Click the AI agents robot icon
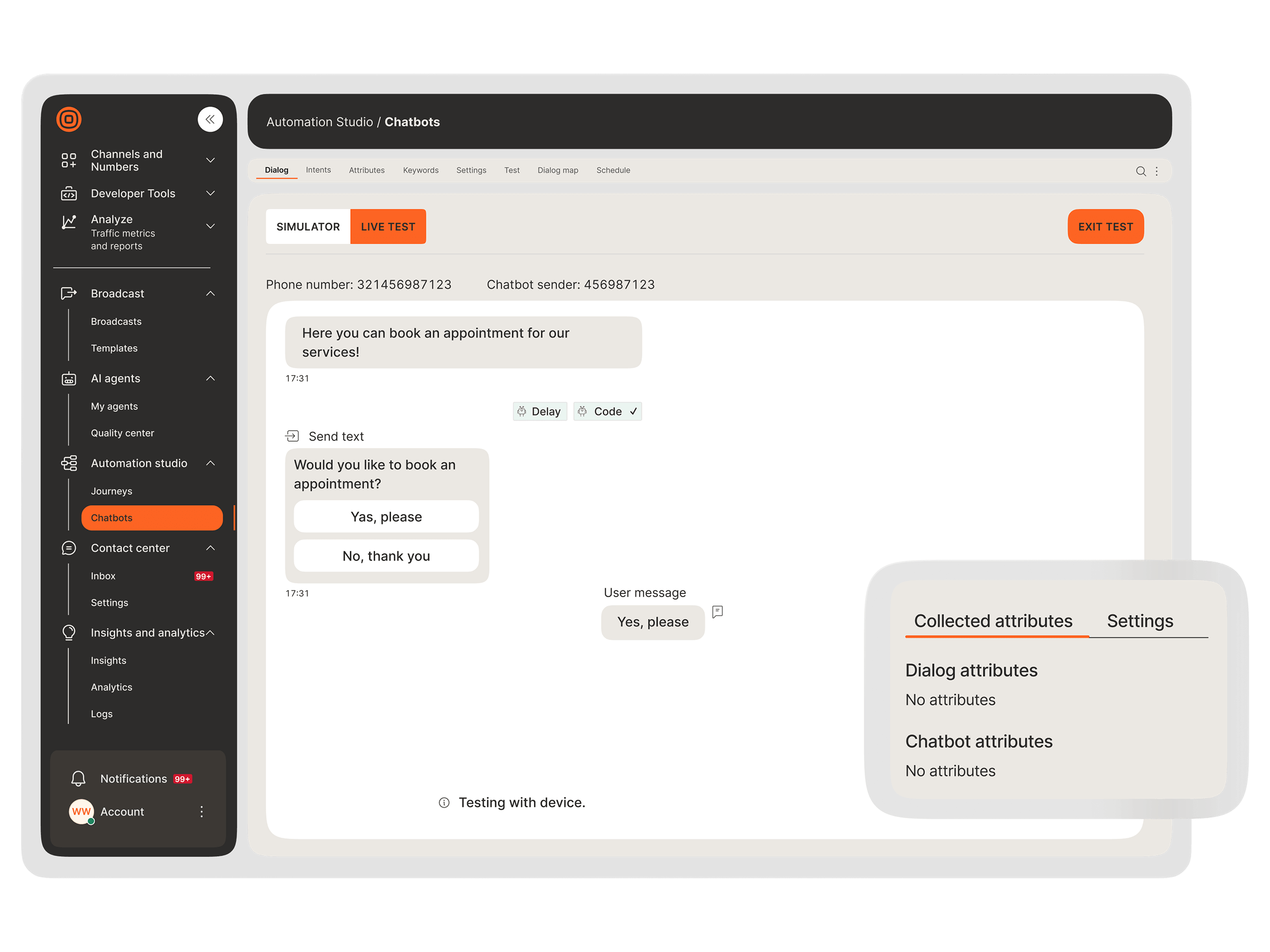 pos(69,379)
